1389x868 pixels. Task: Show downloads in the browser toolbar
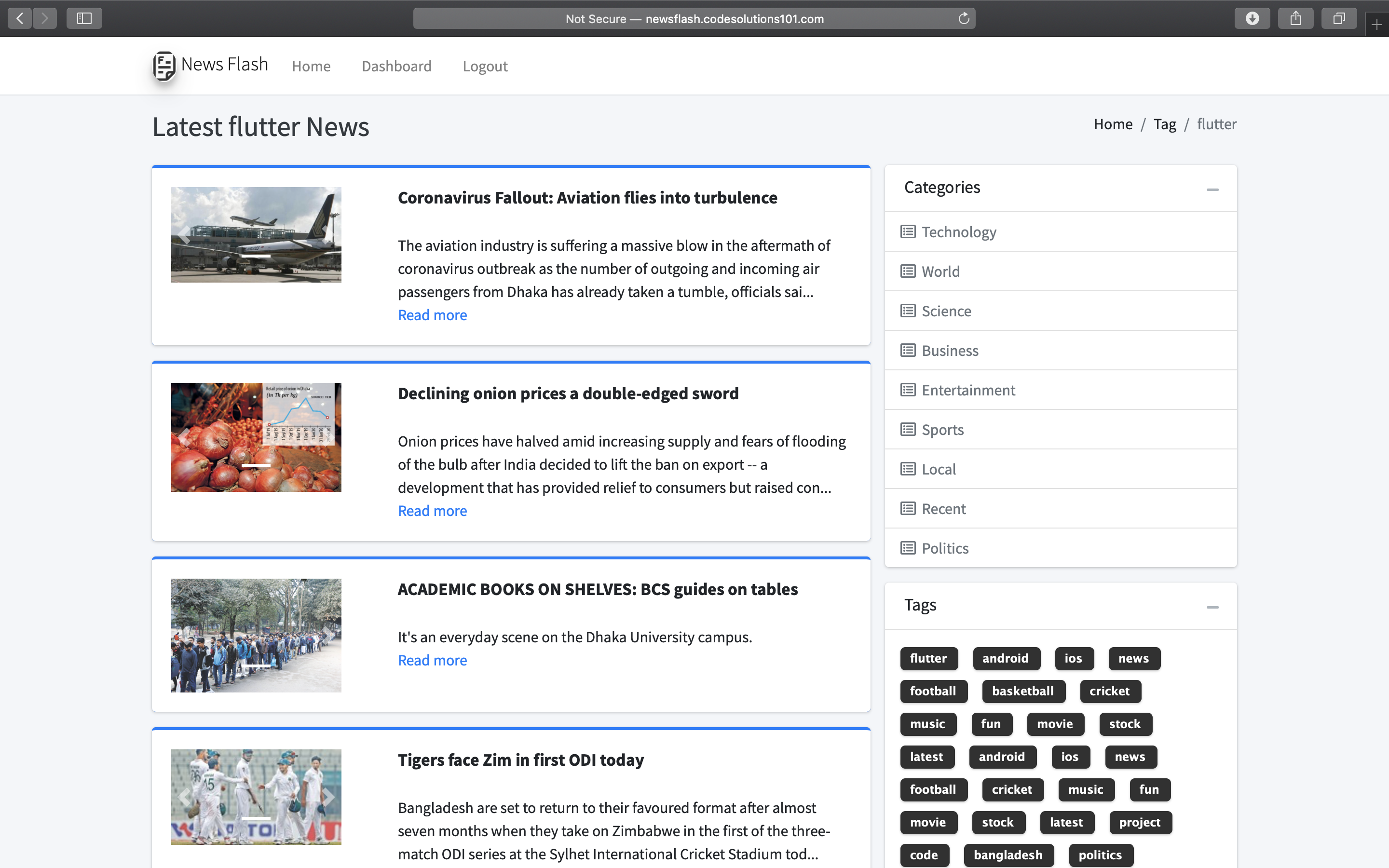pyautogui.click(x=1253, y=18)
